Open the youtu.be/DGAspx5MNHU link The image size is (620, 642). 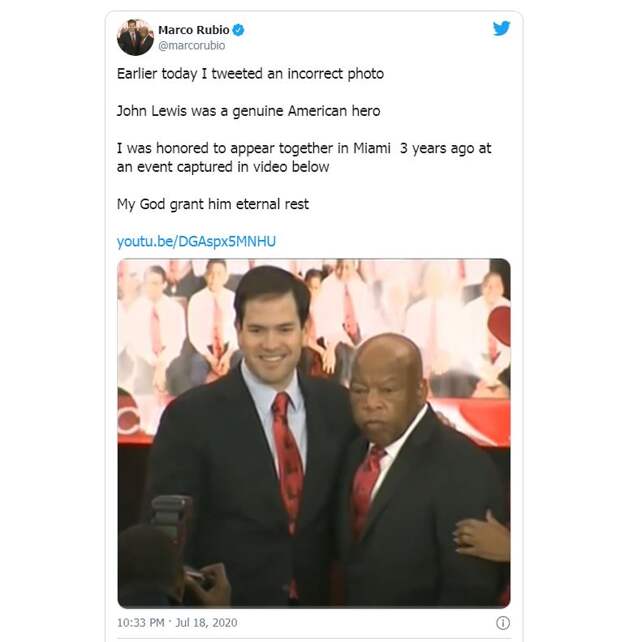[196, 241]
